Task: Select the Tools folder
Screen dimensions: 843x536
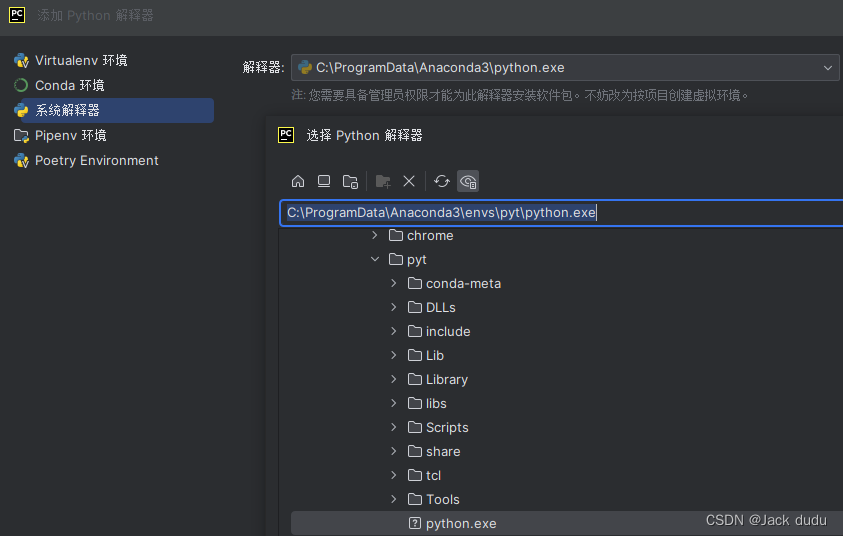Action: coord(433,499)
